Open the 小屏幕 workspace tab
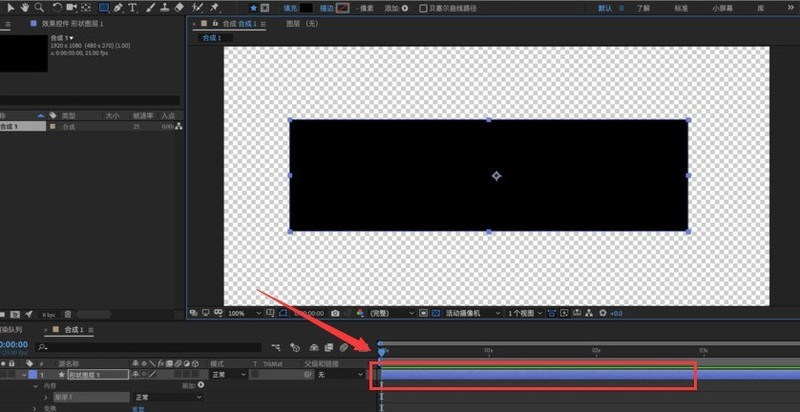800x412 pixels. (723, 8)
